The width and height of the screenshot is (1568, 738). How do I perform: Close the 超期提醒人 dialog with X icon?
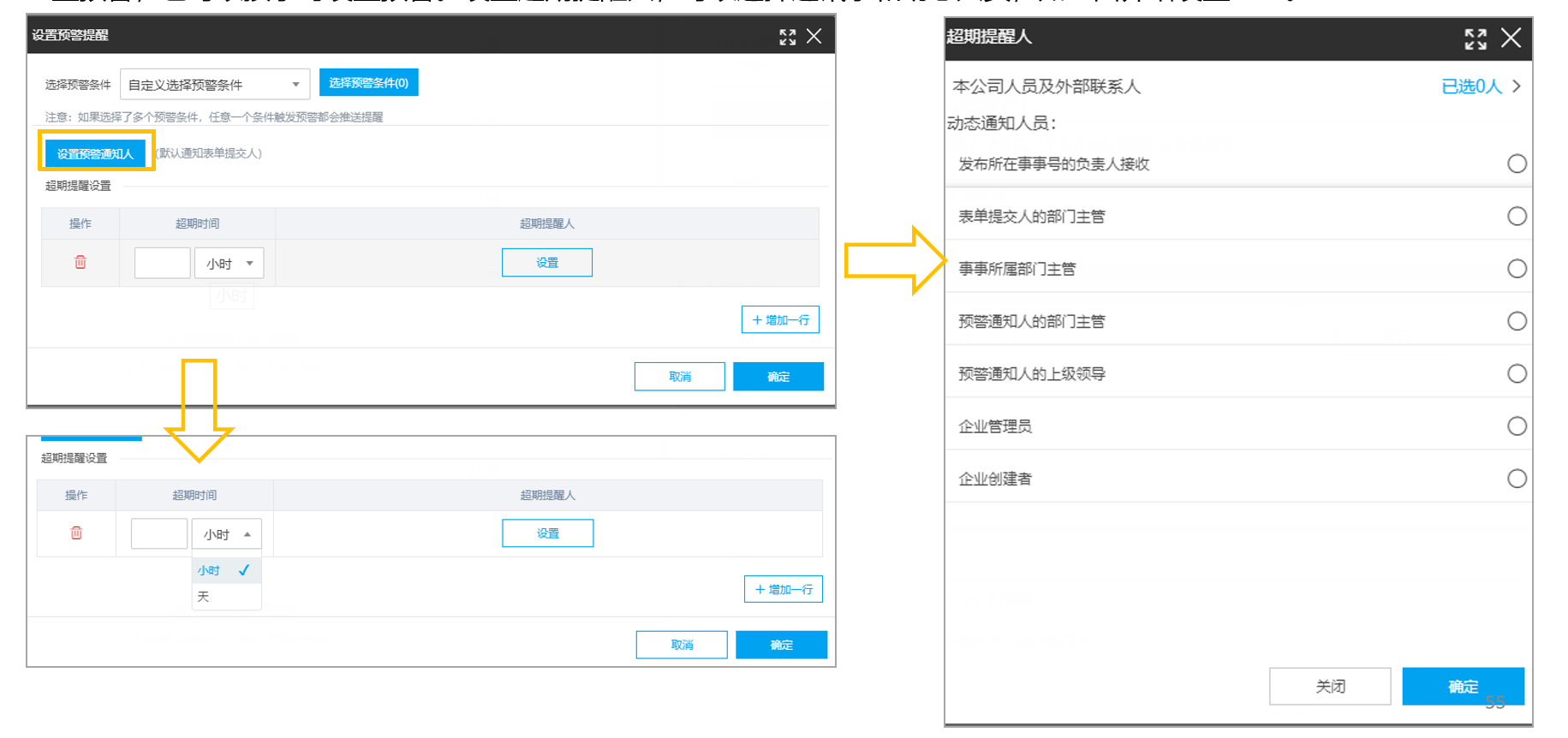[x=1511, y=38]
